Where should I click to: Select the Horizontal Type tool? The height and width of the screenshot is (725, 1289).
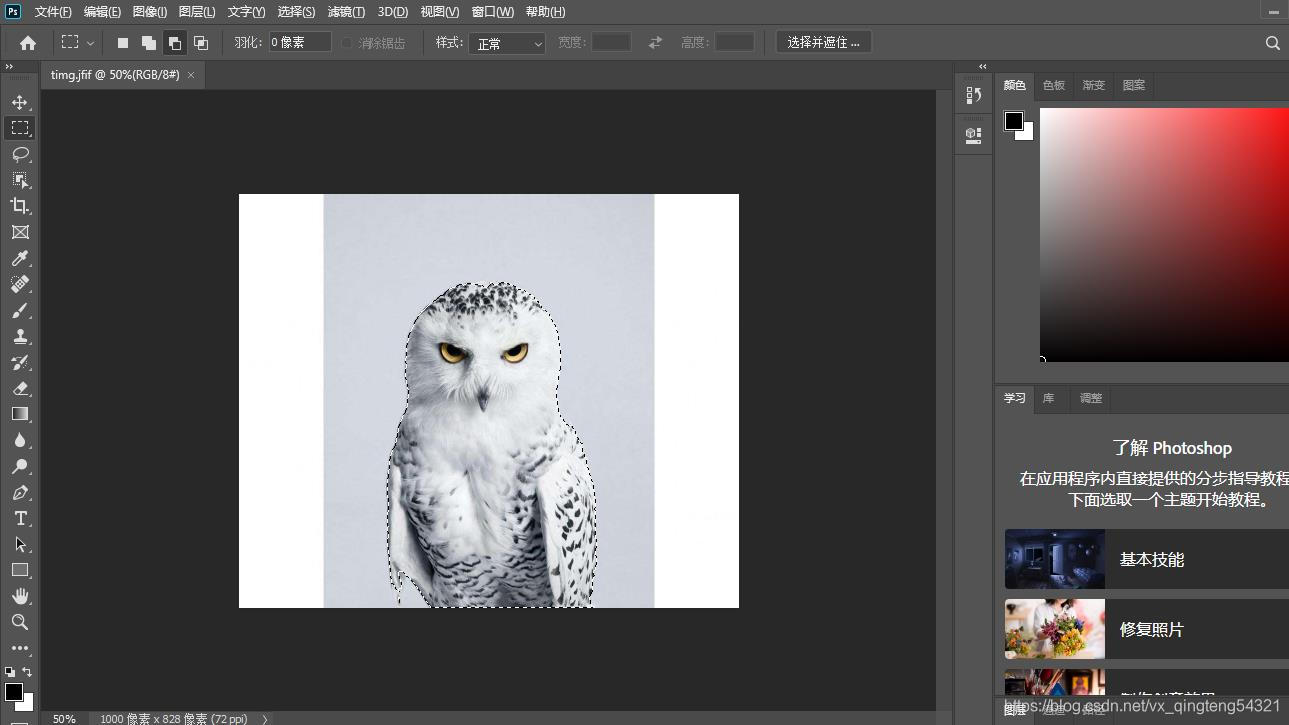pos(20,518)
